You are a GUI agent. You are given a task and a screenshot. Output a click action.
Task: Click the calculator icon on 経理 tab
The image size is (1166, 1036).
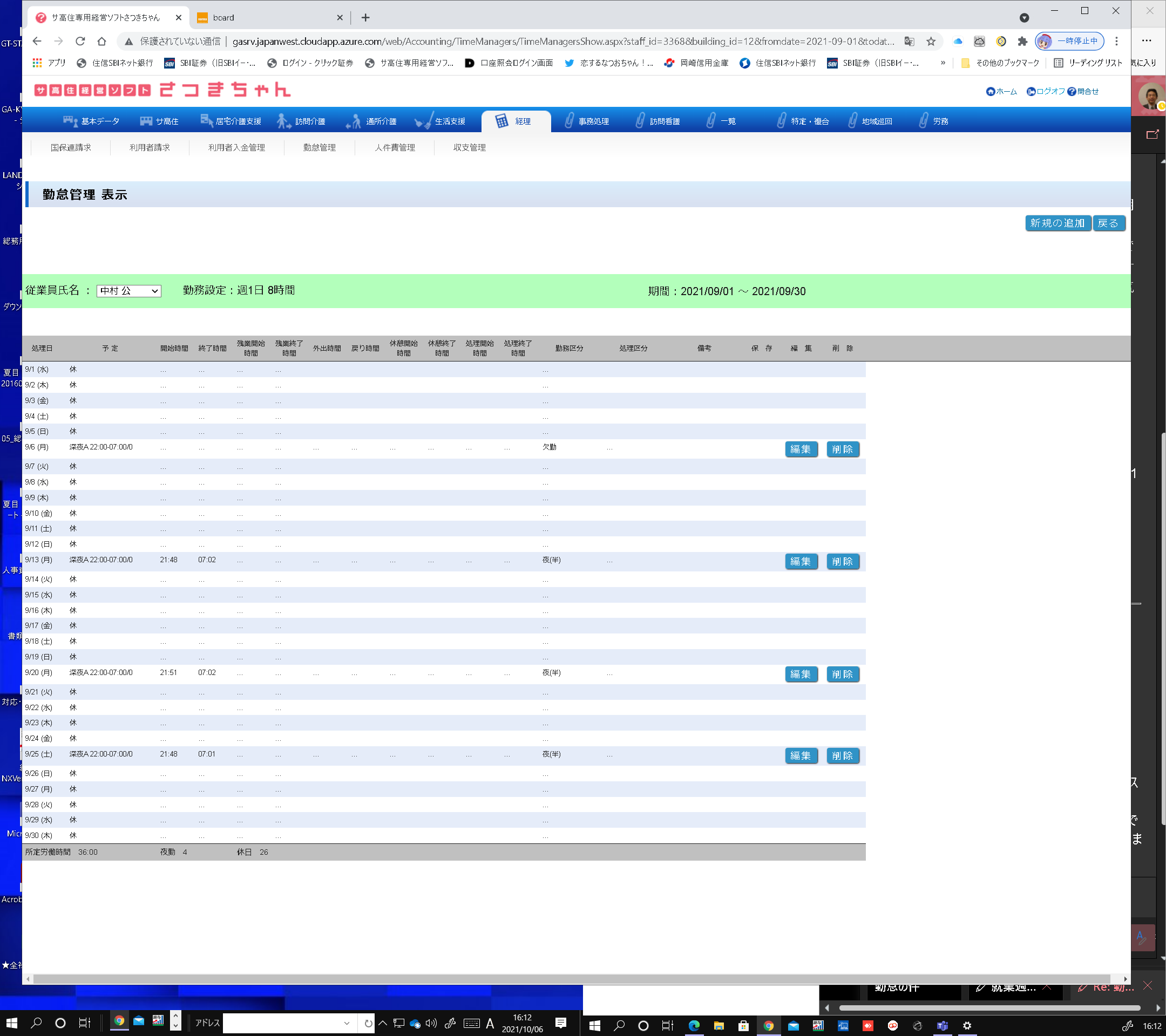501,121
